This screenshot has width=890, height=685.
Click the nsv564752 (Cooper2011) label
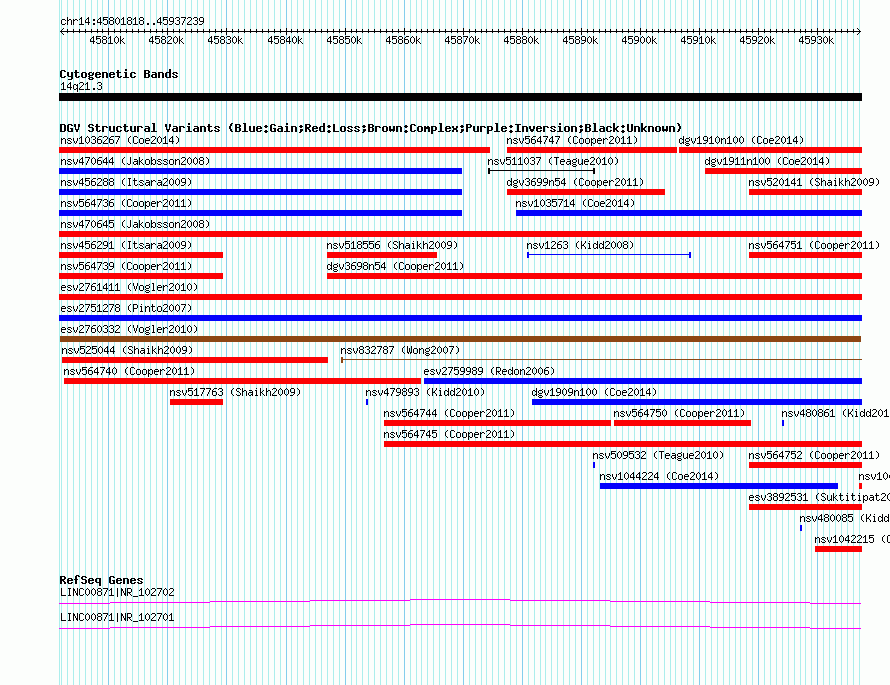click(814, 455)
